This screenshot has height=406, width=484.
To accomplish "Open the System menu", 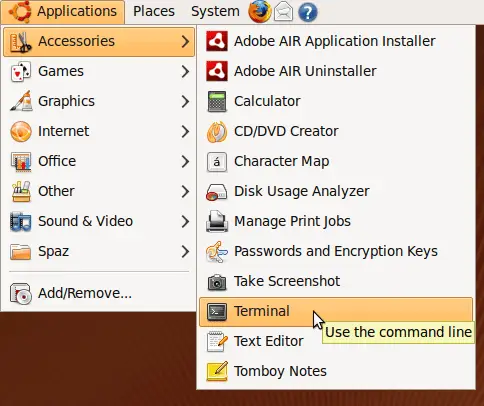I will (x=215, y=11).
